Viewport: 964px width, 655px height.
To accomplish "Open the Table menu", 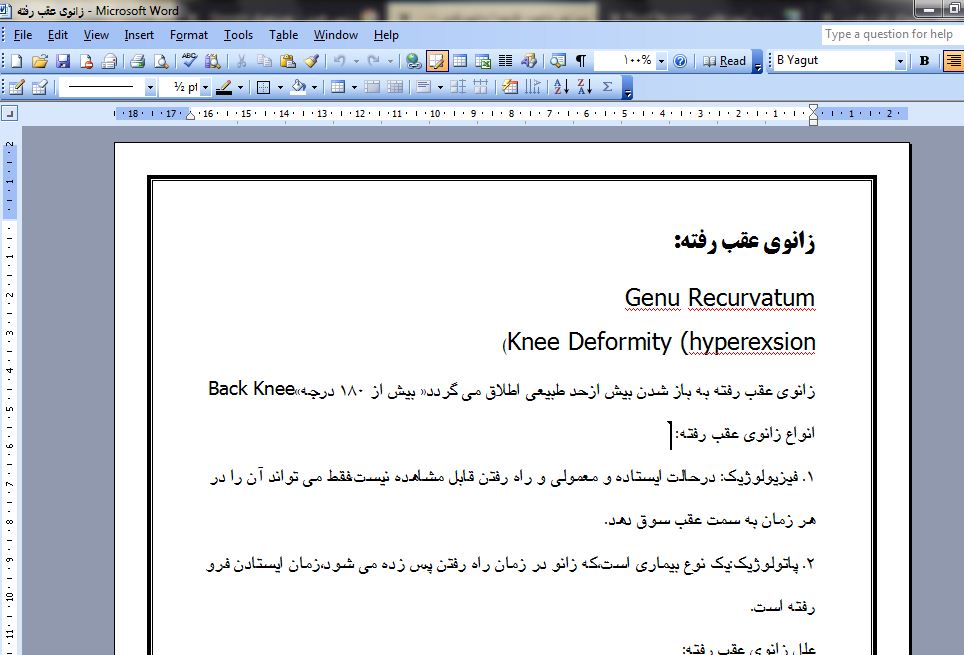I will pos(284,35).
